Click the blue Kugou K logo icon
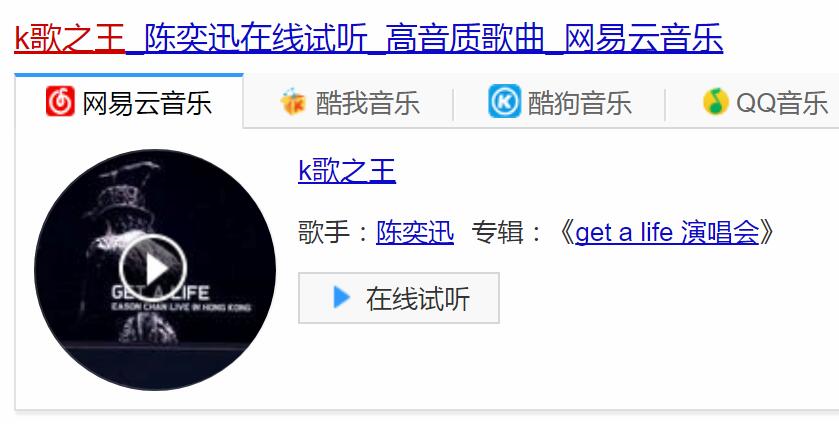This screenshot has height=424, width=839. pyautogui.click(x=504, y=101)
